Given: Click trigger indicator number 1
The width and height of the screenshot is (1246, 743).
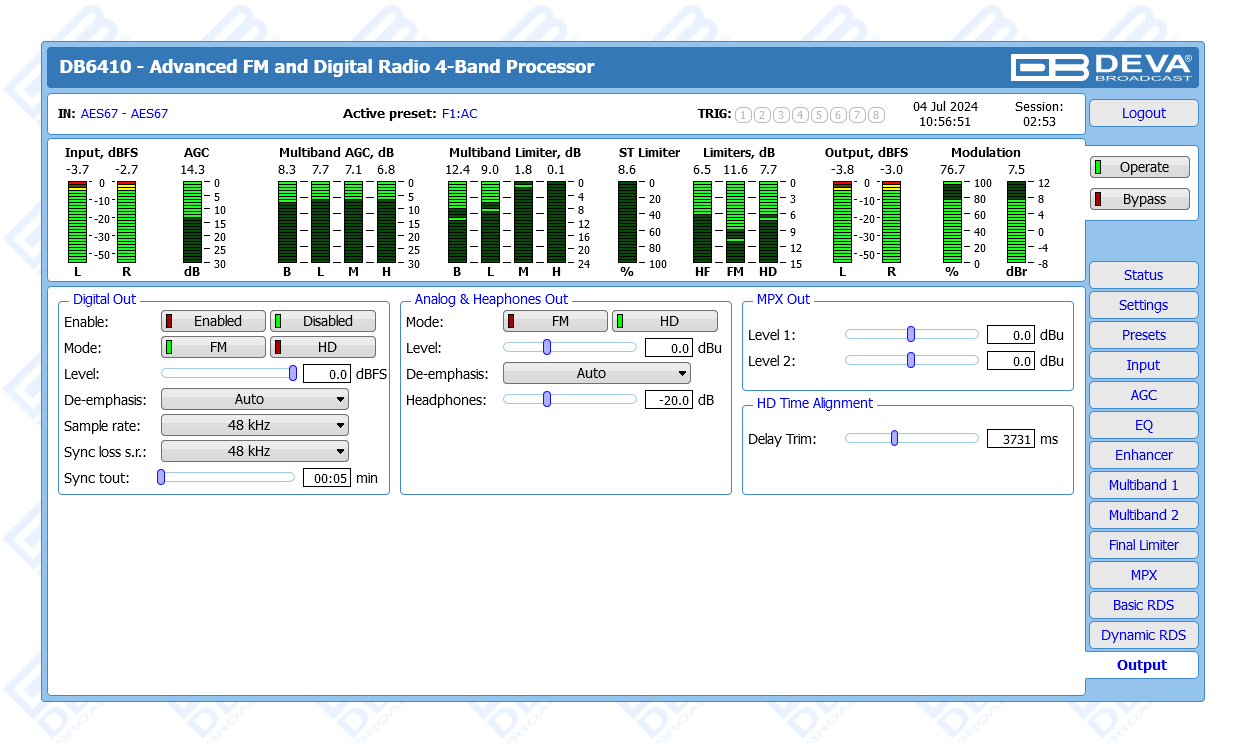Looking at the screenshot, I should 743,115.
